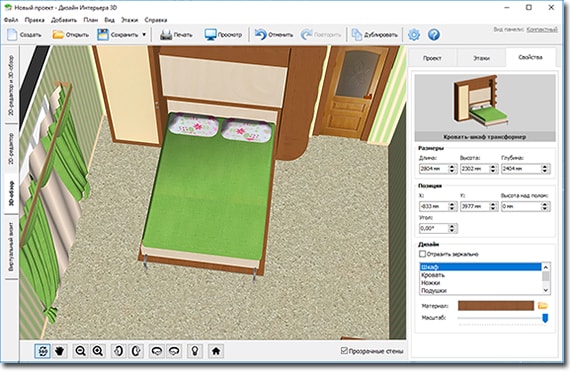Open the Справка menu
The image size is (570, 371).
coord(156,20)
